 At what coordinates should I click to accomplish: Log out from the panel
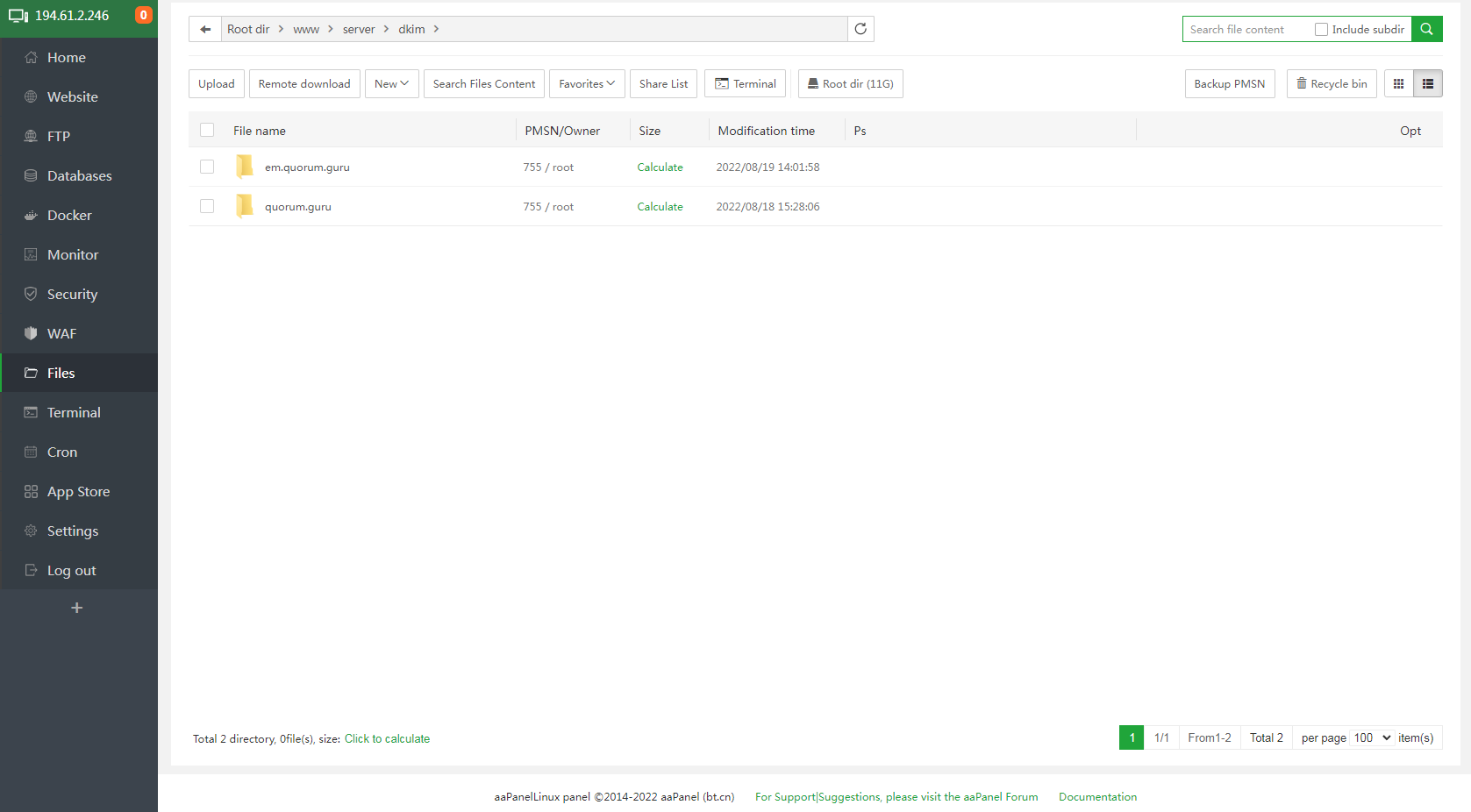point(79,570)
